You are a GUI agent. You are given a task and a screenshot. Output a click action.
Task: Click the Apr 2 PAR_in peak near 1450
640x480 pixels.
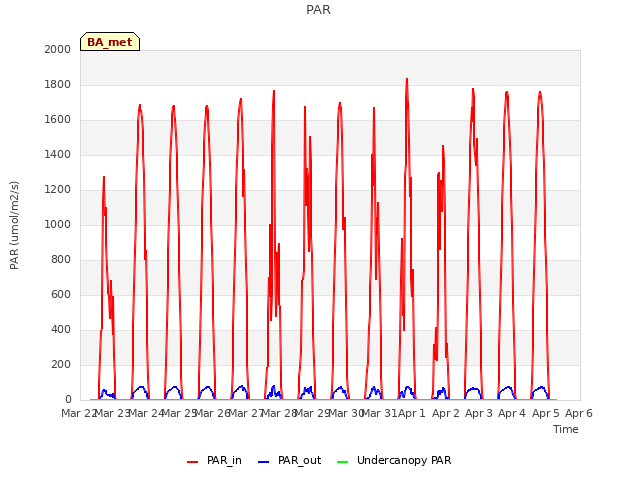(x=443, y=146)
